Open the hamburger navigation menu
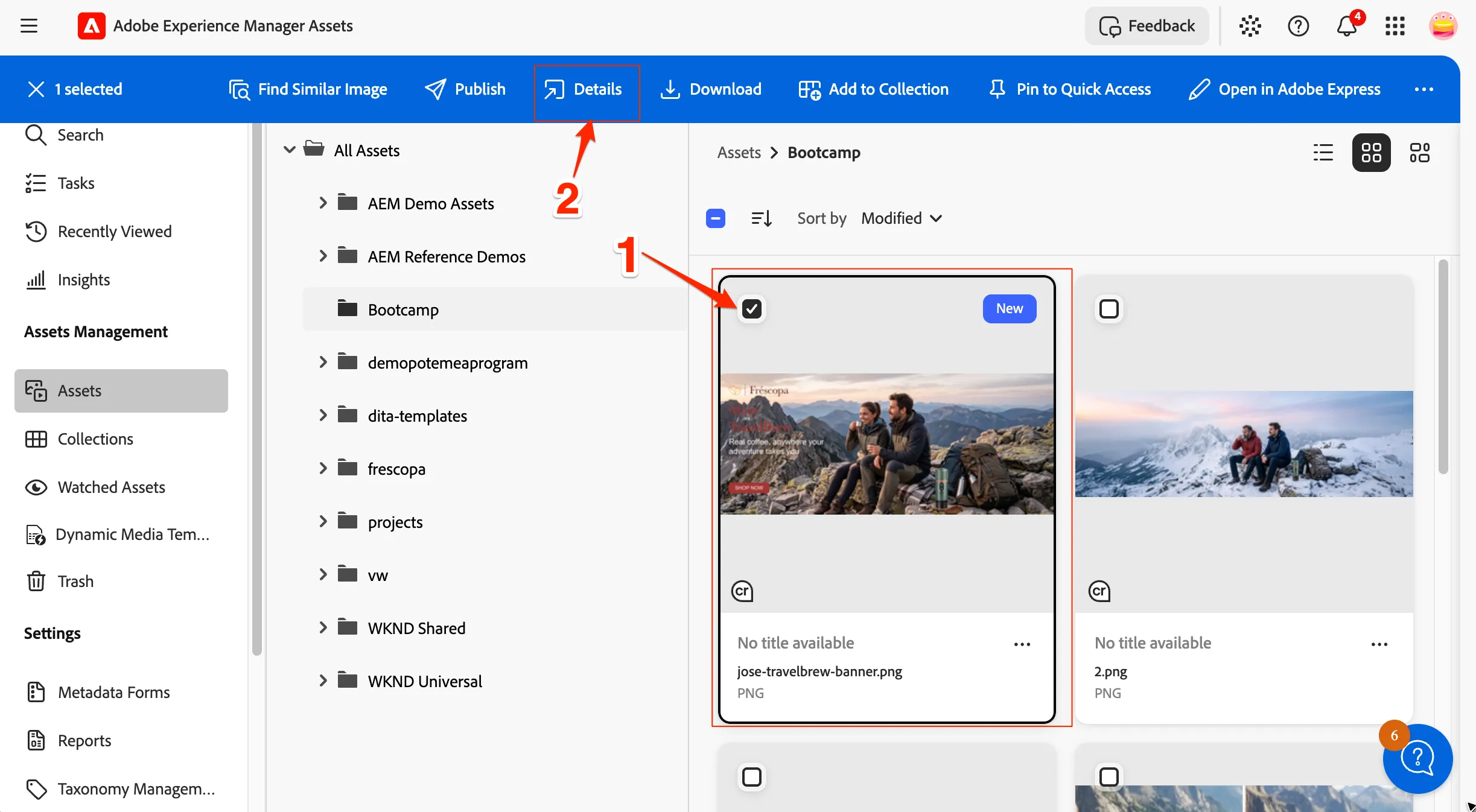Viewport: 1476px width, 812px height. tap(29, 26)
